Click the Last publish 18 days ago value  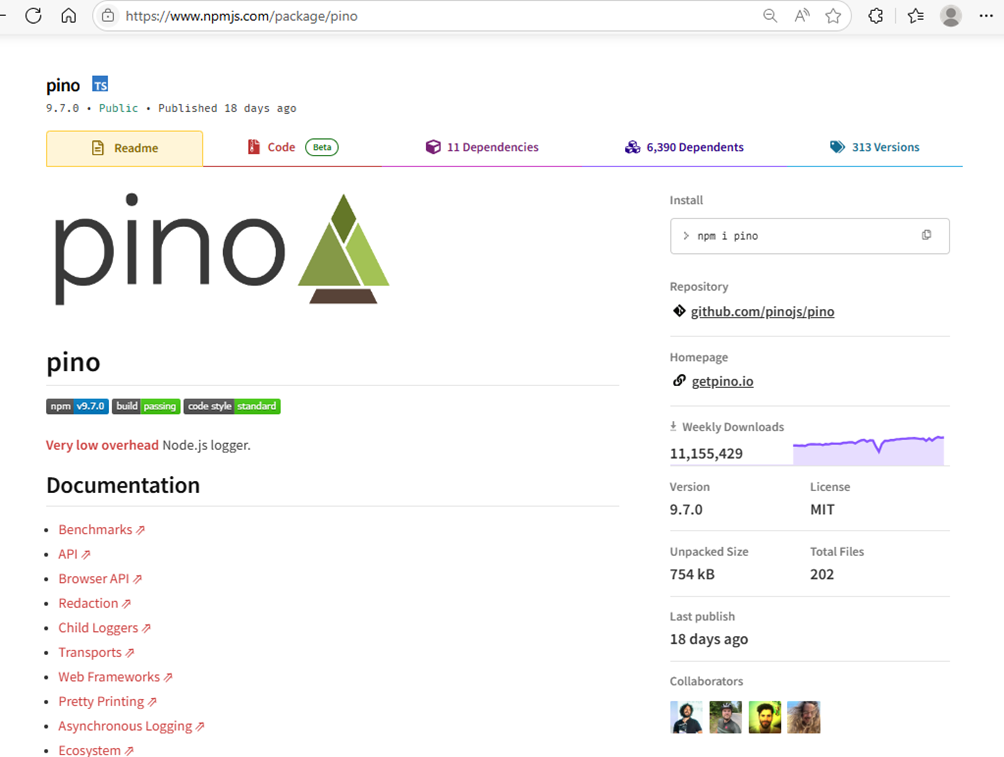pos(709,639)
